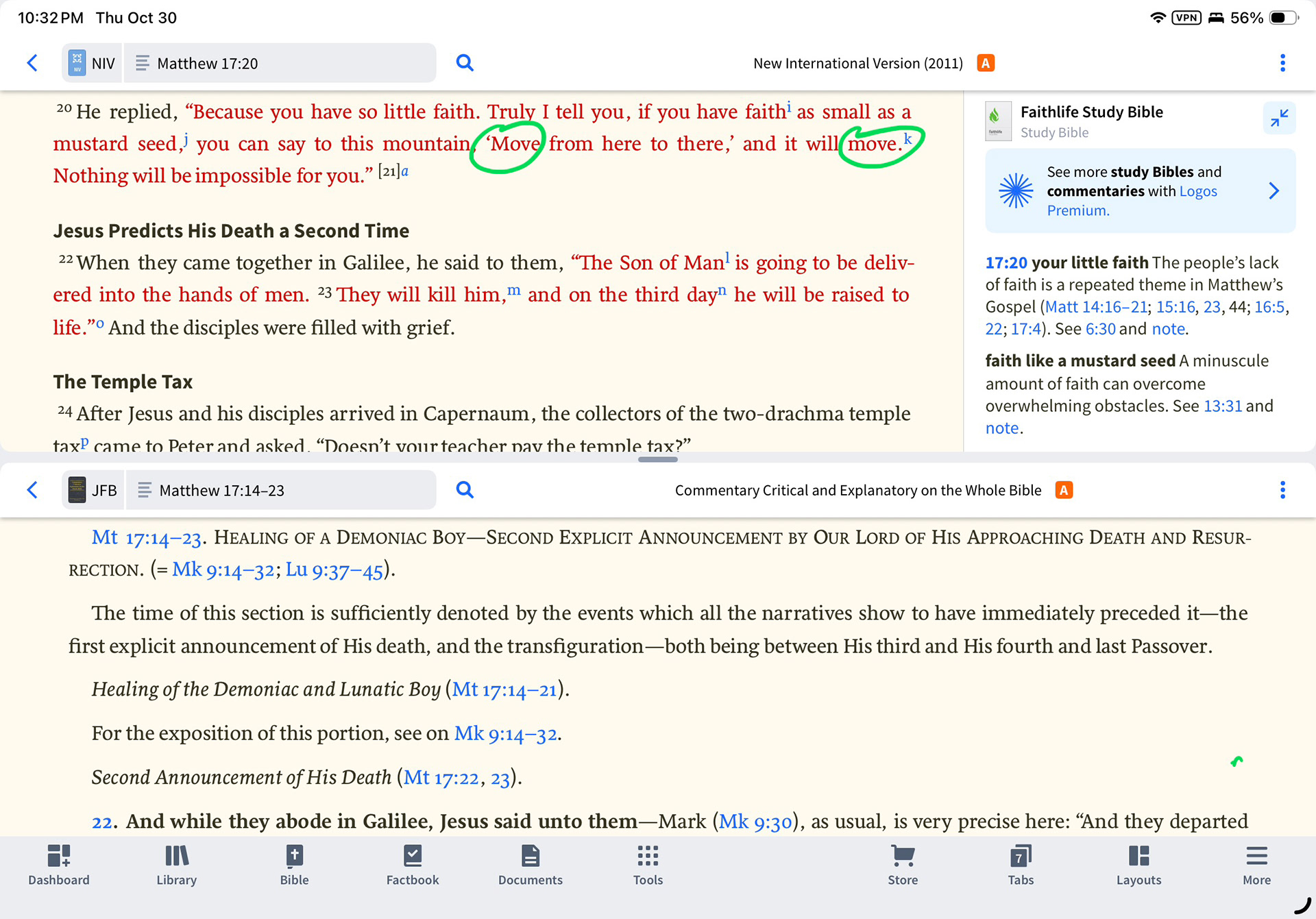Expand Logos Premium study Bibles banner chevron
Viewport: 1316px width, 919px height.
point(1274,191)
